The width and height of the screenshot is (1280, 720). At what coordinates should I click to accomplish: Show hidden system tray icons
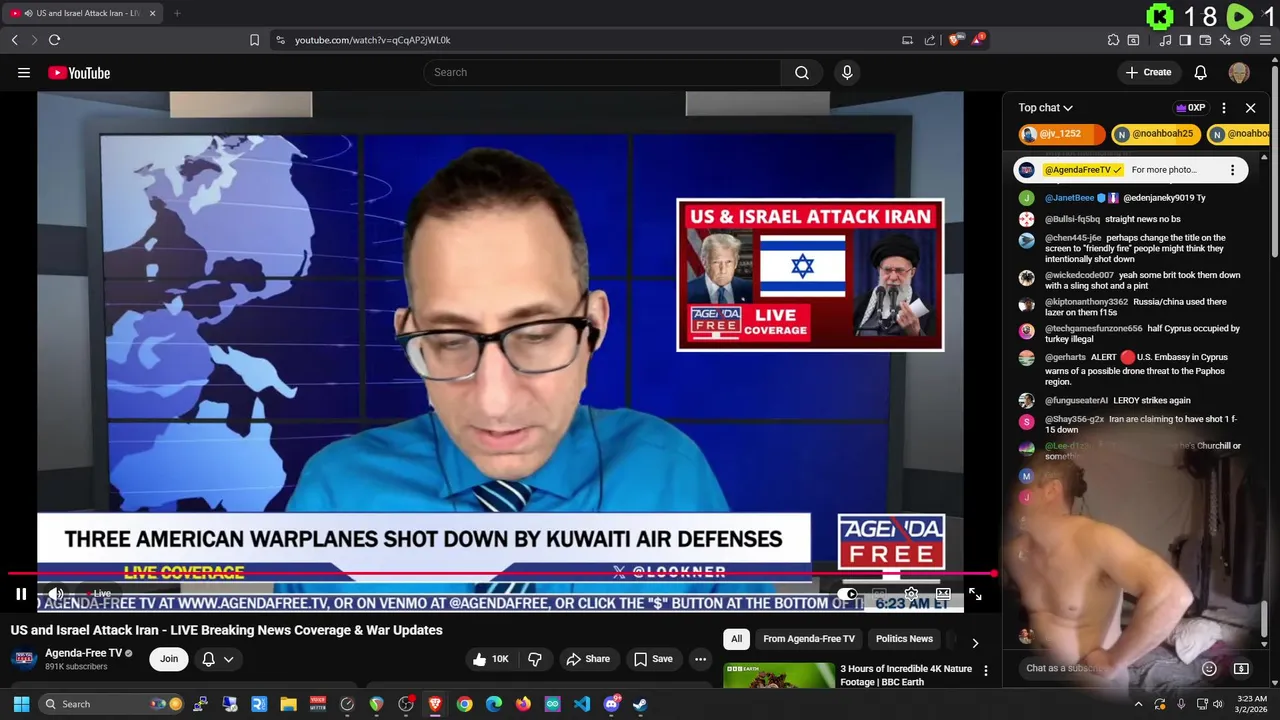coord(1138,704)
